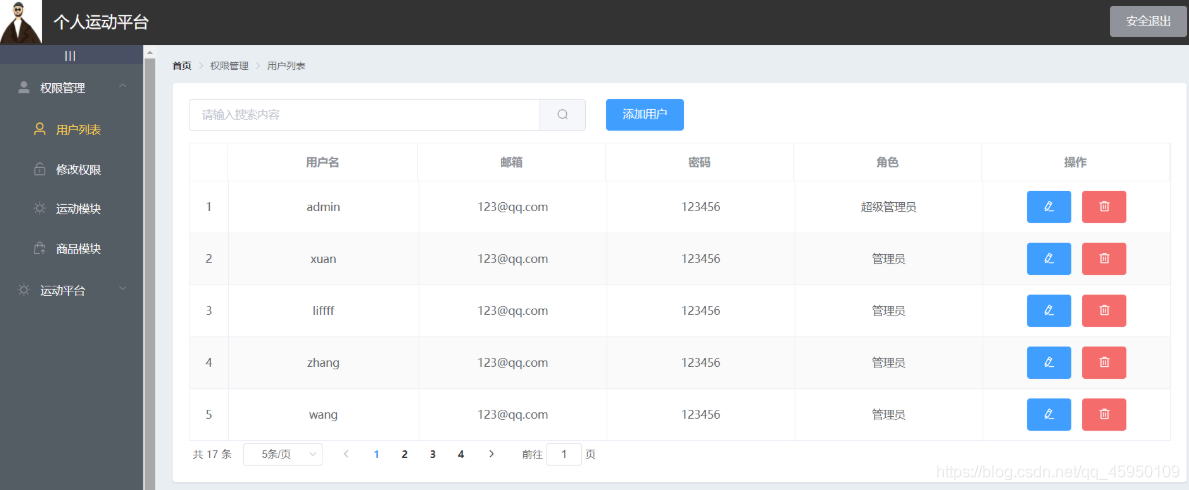The height and width of the screenshot is (490, 1189).
Task: Click the 安全退出 logout button
Action: coord(1148,21)
